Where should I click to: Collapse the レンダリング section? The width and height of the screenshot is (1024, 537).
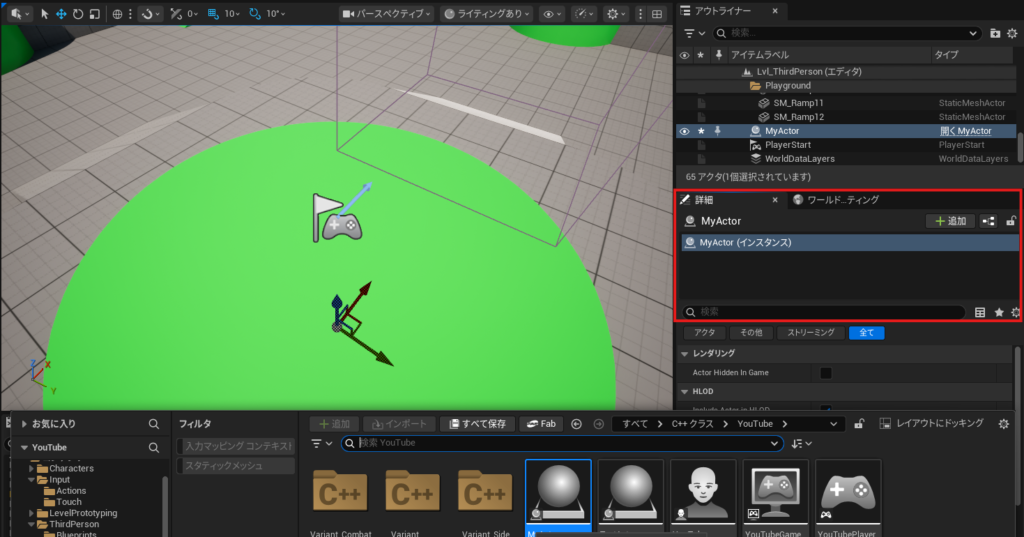pos(685,354)
